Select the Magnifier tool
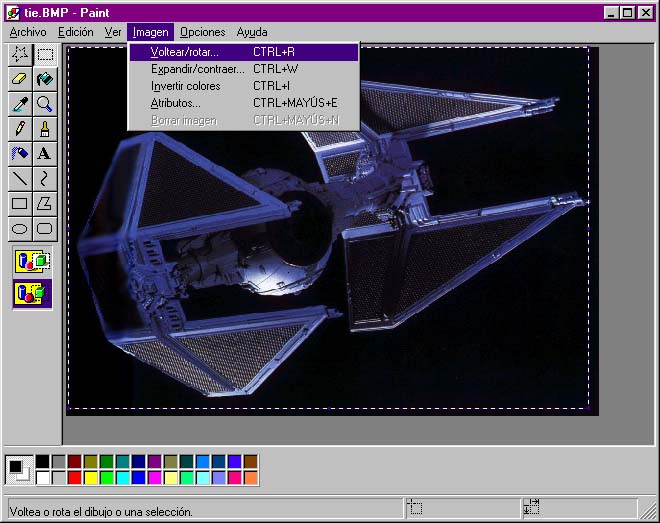 (45, 104)
